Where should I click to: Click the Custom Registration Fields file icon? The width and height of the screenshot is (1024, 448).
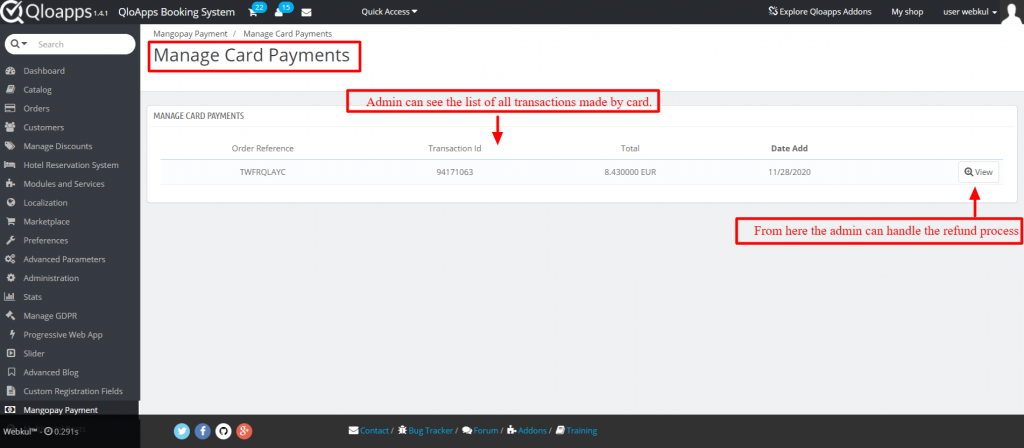click(10, 391)
